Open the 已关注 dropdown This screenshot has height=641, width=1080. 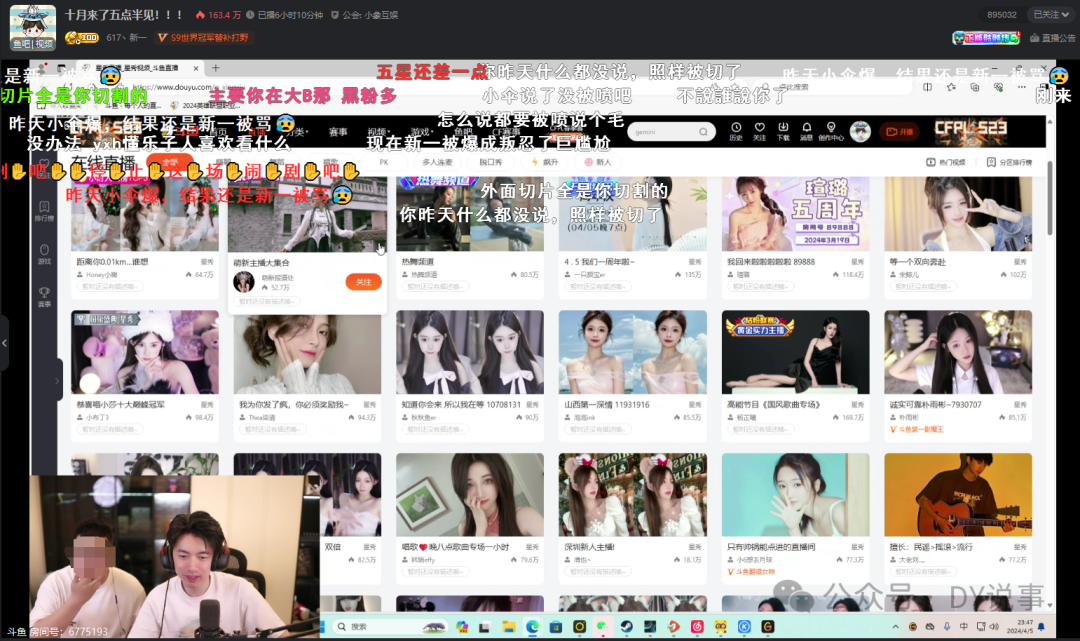pos(1052,14)
